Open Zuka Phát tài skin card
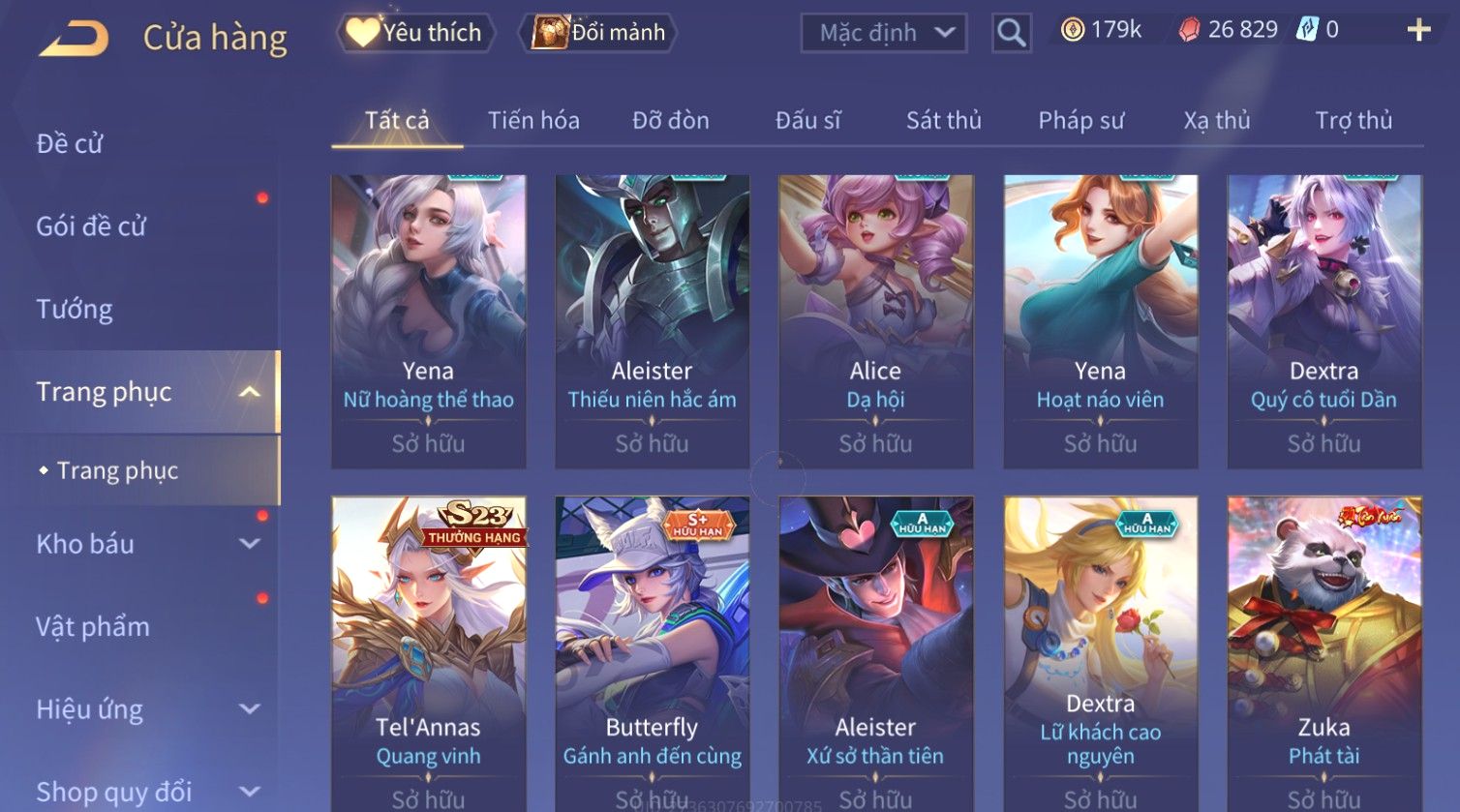 click(1324, 654)
